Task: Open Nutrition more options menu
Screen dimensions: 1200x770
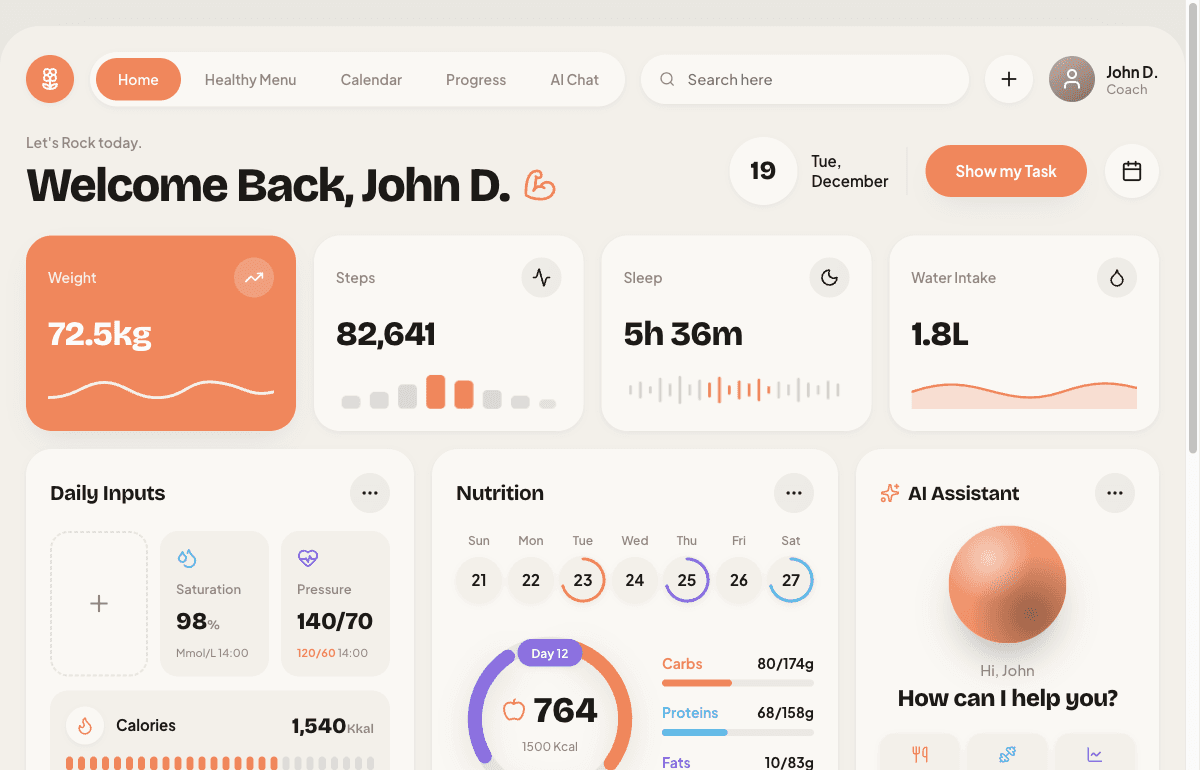Action: pos(794,493)
